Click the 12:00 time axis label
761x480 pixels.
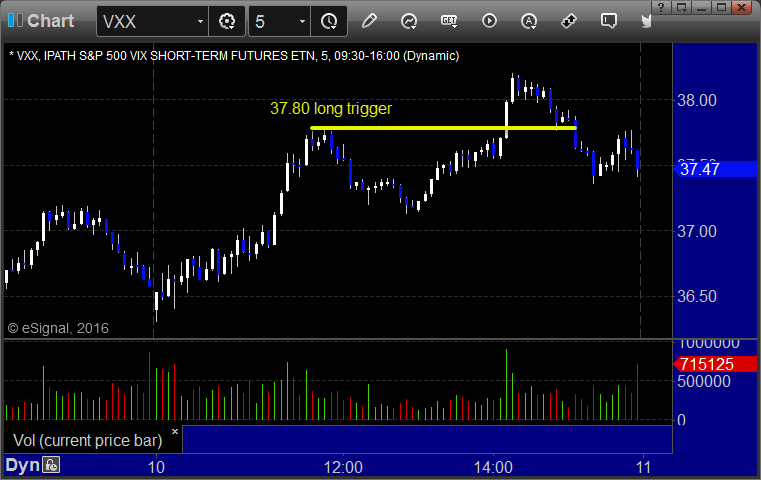tap(343, 467)
